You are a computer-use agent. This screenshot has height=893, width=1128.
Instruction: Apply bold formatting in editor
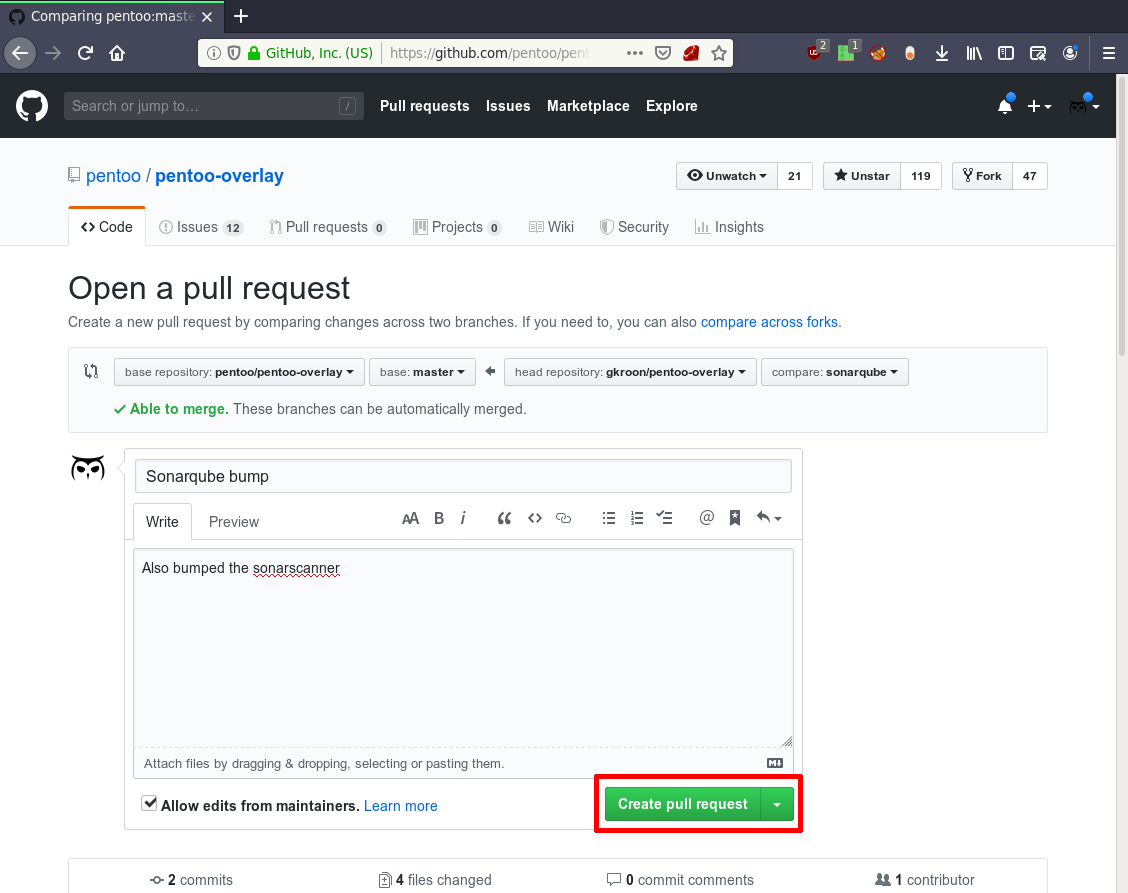click(x=439, y=518)
